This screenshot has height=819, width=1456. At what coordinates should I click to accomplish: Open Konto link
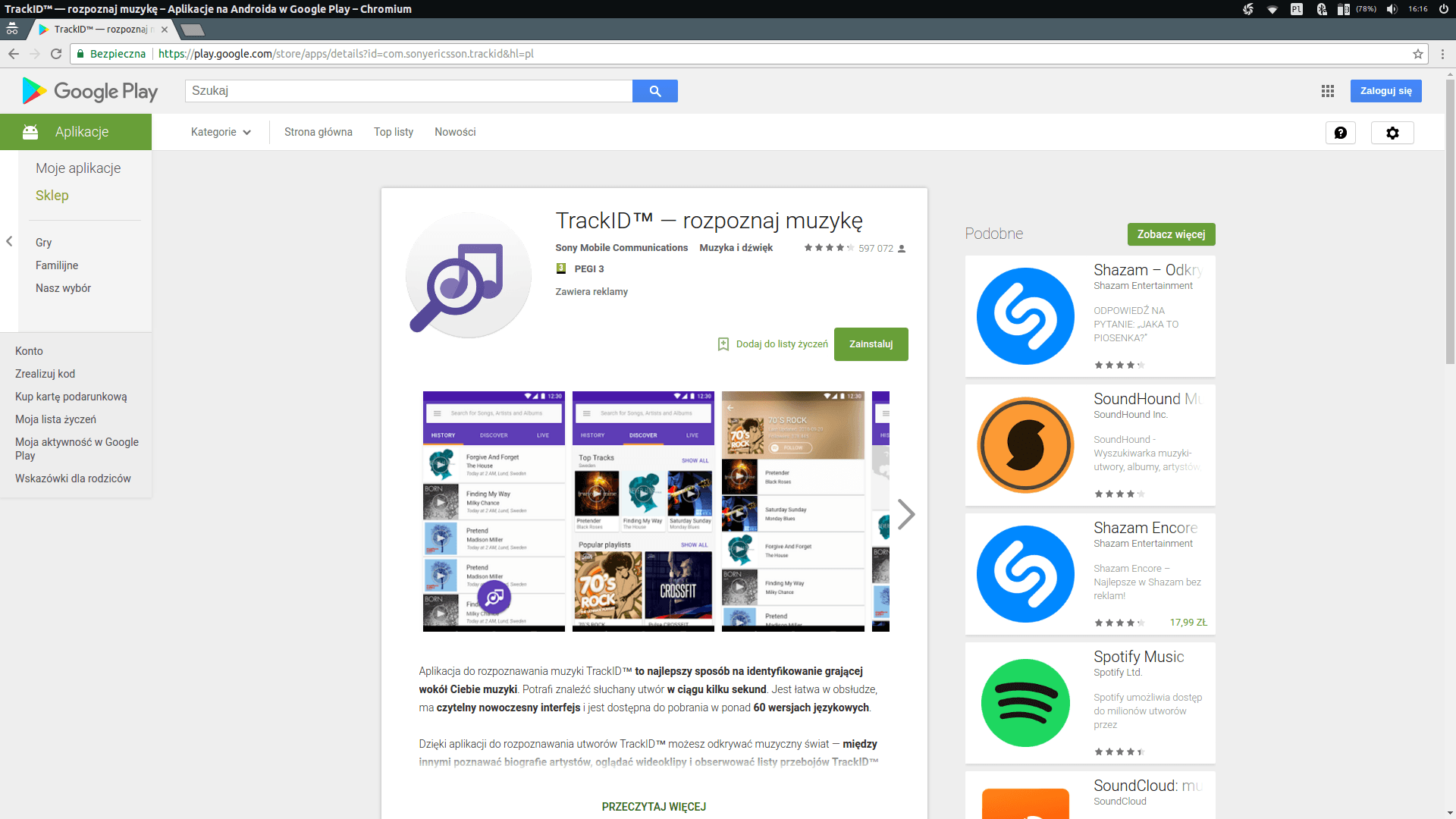pos(29,351)
